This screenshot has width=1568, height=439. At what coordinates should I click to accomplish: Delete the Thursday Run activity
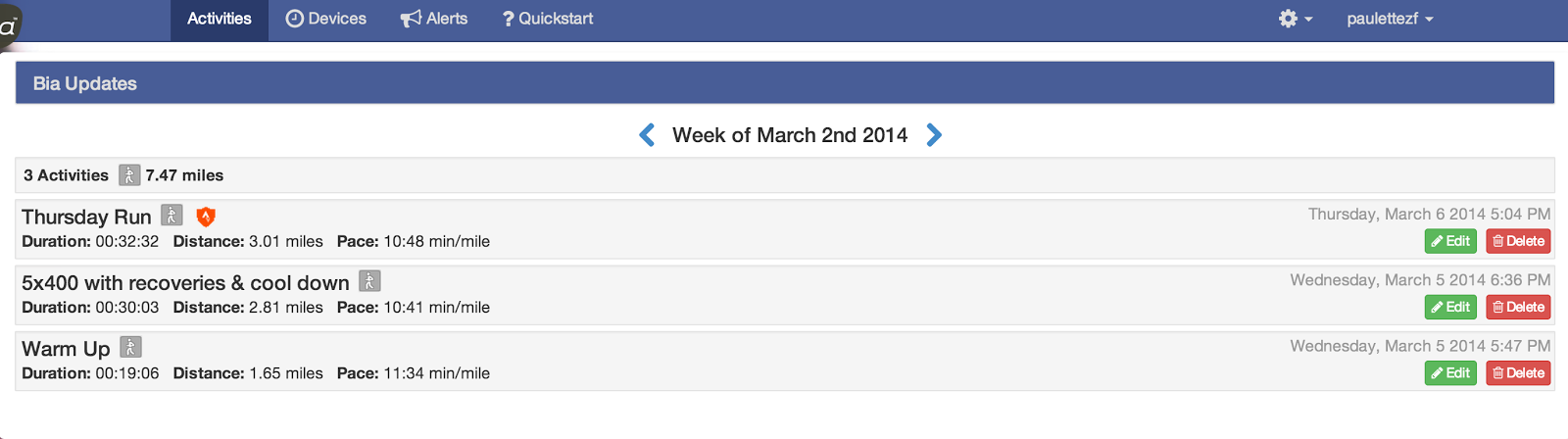coord(1518,241)
